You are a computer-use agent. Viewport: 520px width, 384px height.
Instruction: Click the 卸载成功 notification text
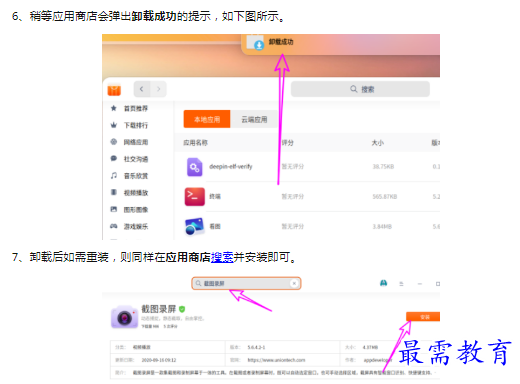click(281, 42)
